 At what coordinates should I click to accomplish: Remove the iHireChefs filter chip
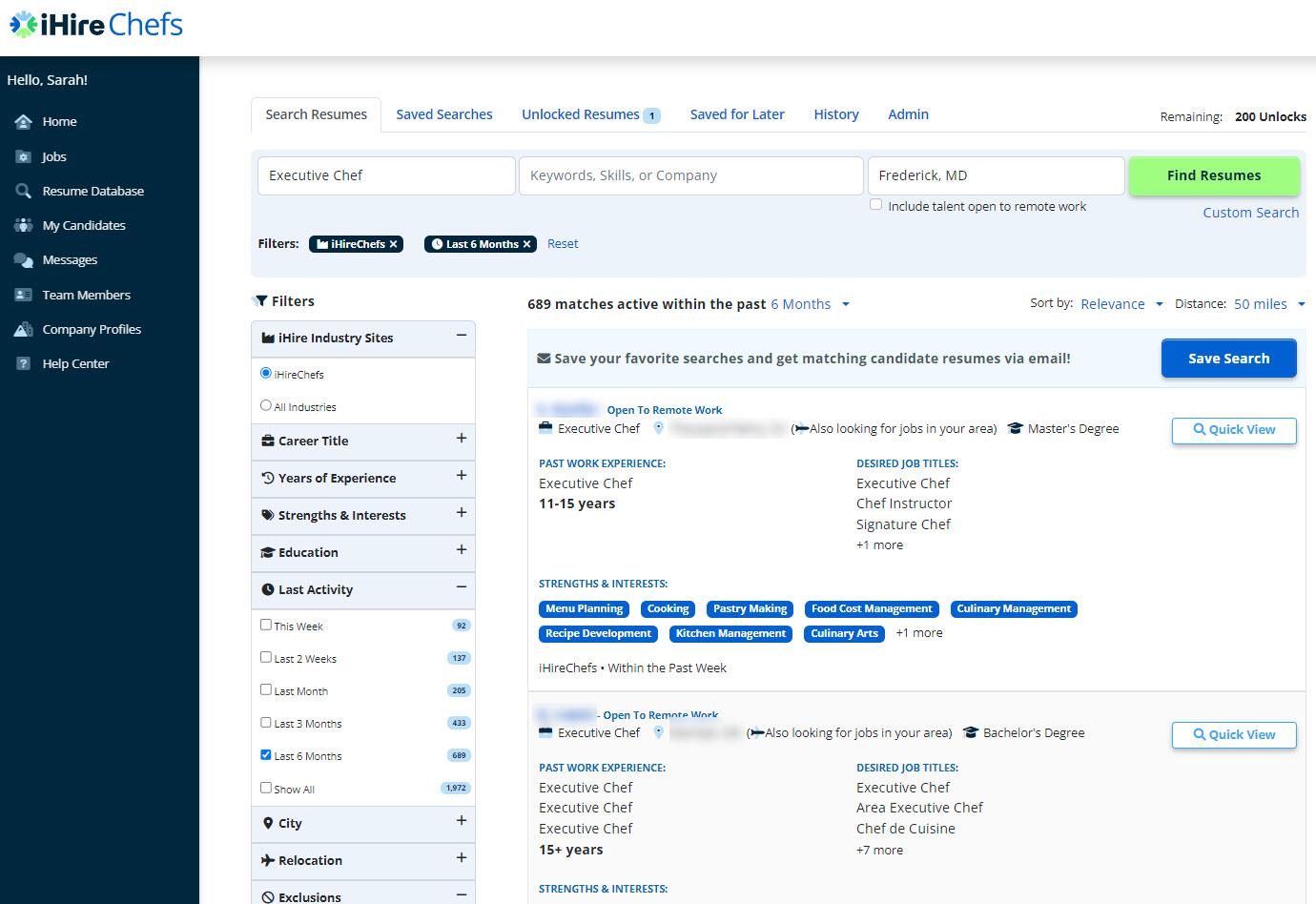pos(393,244)
